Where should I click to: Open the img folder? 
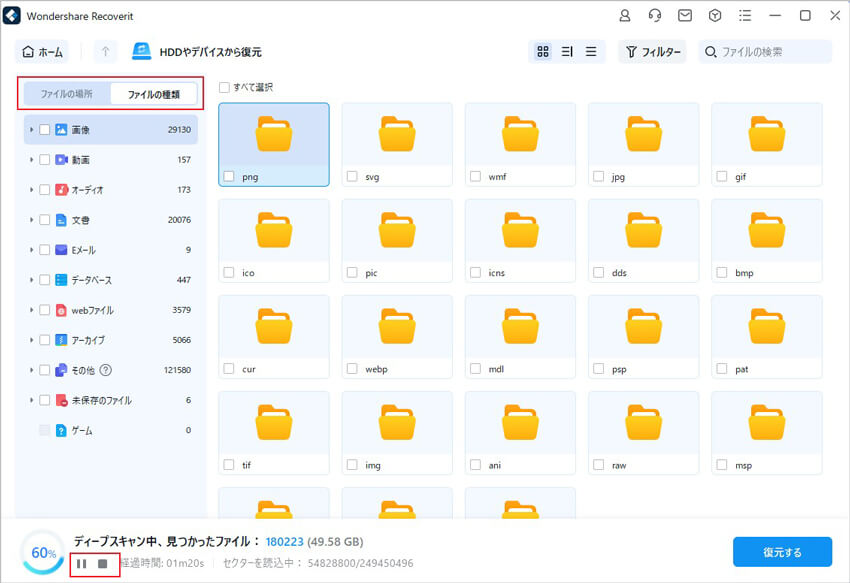(397, 433)
